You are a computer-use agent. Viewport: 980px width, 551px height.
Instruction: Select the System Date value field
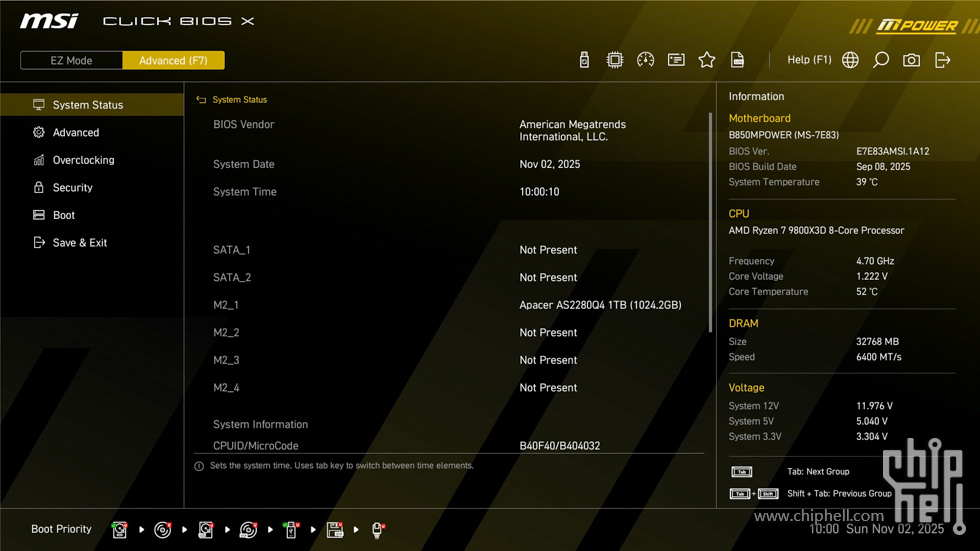click(549, 164)
